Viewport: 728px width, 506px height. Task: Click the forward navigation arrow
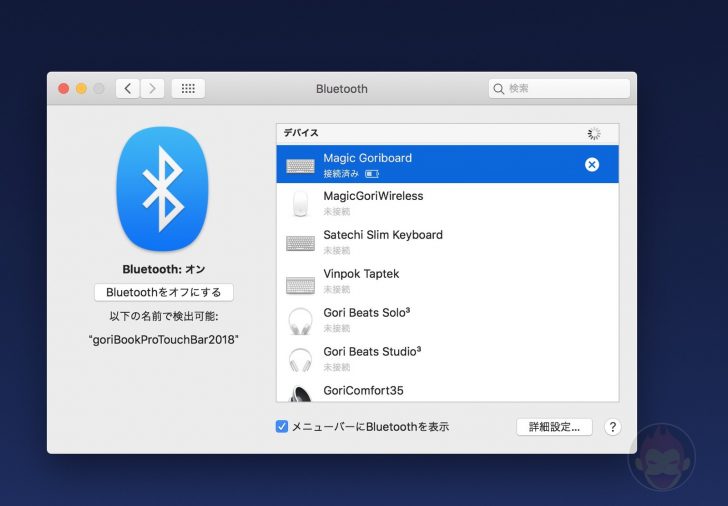152,88
